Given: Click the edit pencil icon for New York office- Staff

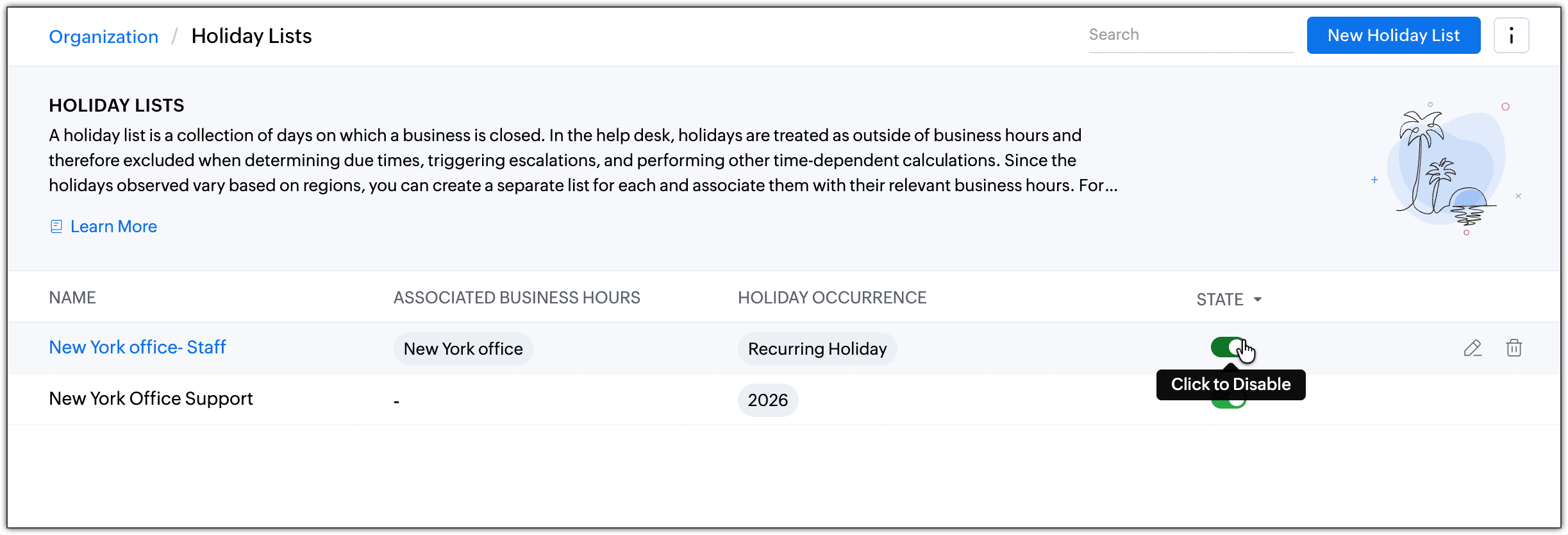Looking at the screenshot, I should tap(1472, 348).
